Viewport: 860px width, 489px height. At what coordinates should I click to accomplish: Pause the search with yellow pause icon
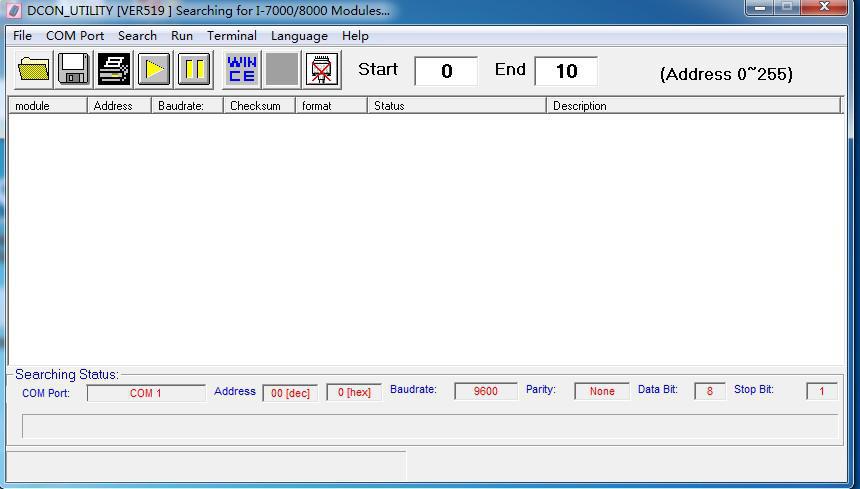pos(194,70)
